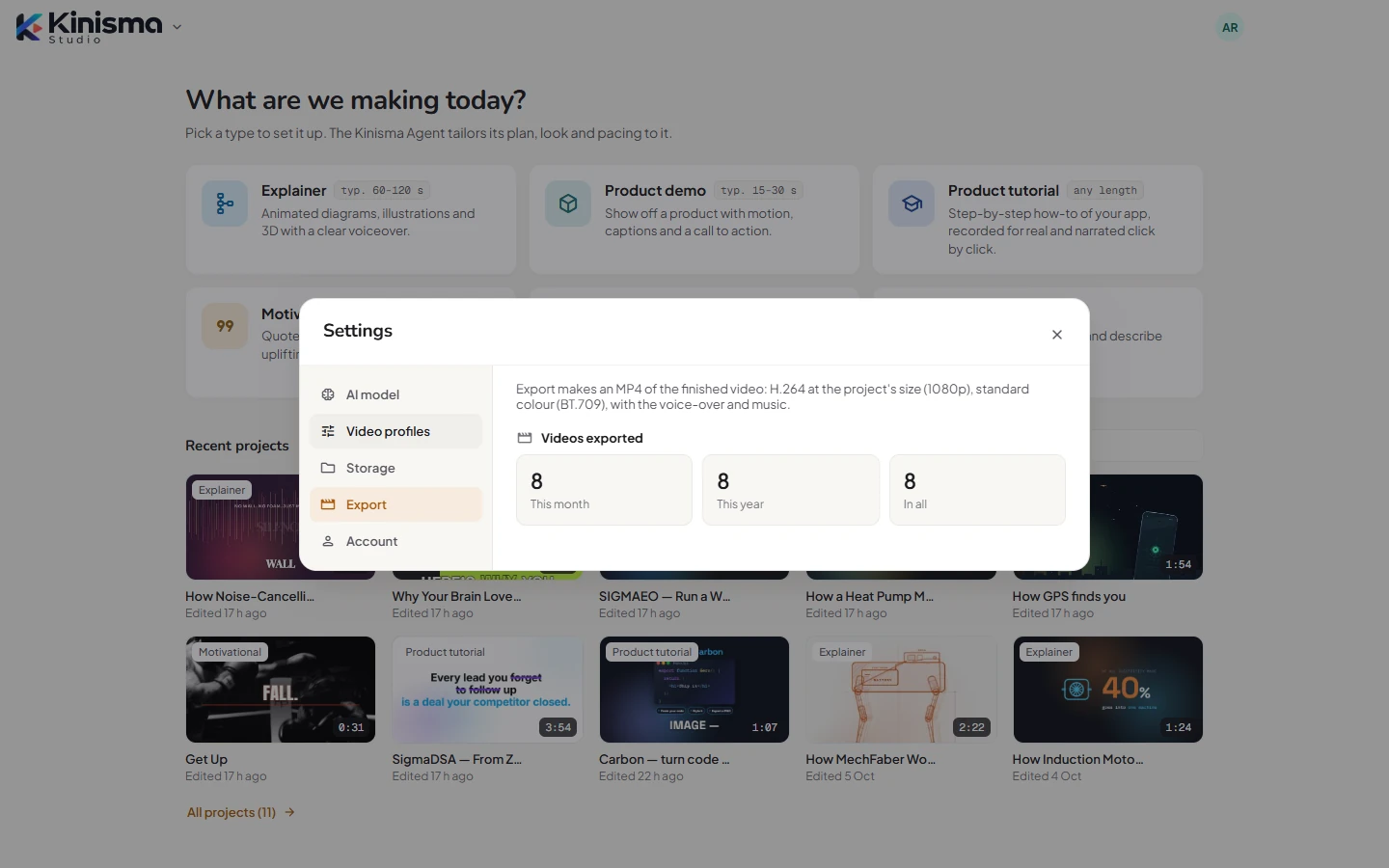This screenshot has width=1389, height=868.
Task: Open the AR user avatar menu
Action: [1230, 28]
